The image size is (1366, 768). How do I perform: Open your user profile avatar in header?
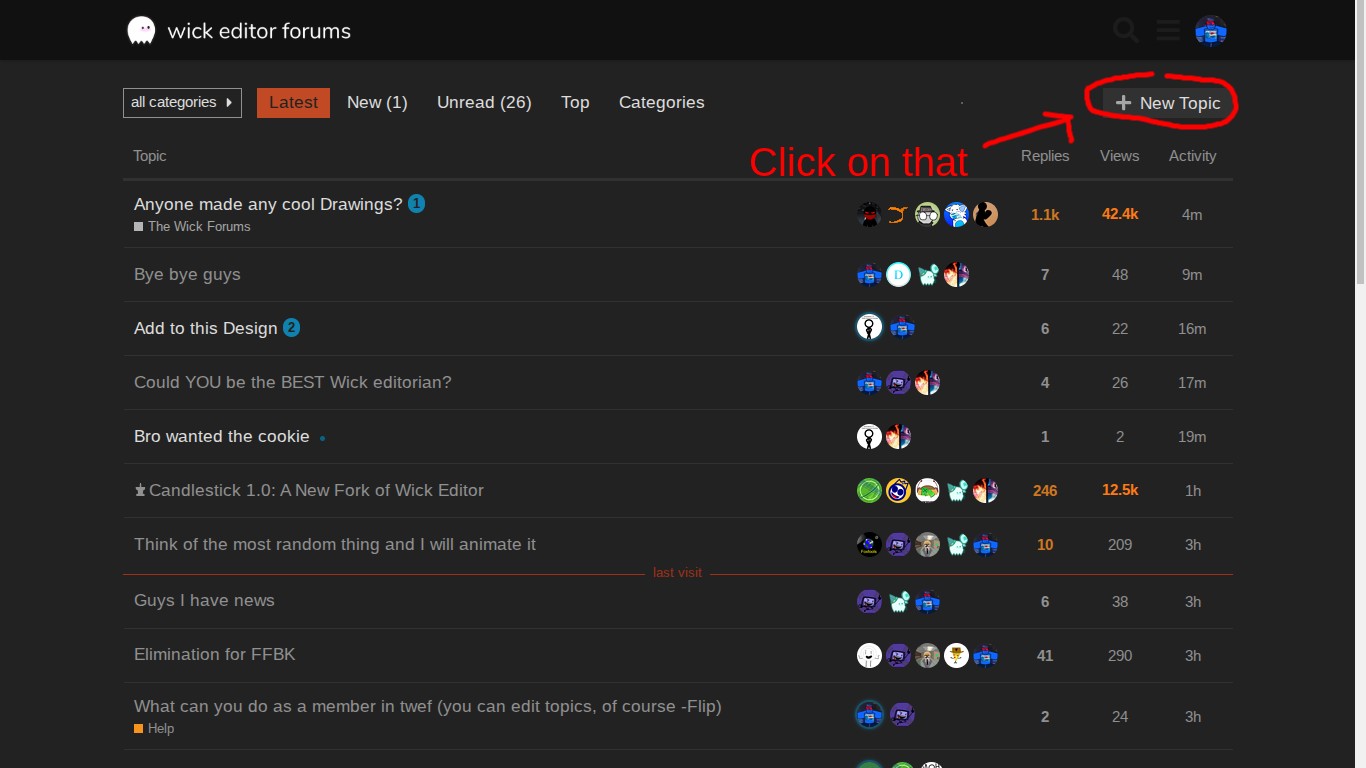(1211, 31)
